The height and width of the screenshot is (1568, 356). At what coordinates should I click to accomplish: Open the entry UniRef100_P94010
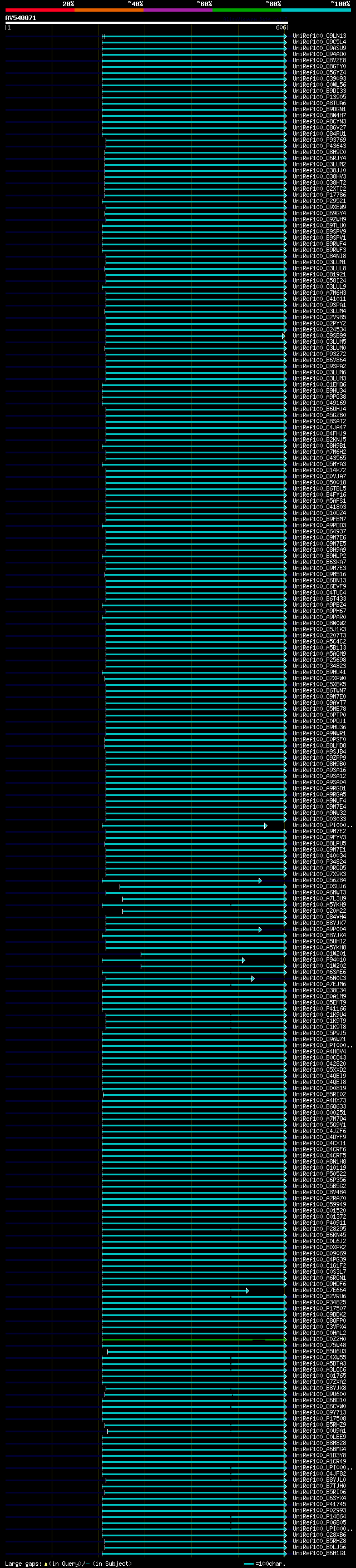(x=319, y=960)
